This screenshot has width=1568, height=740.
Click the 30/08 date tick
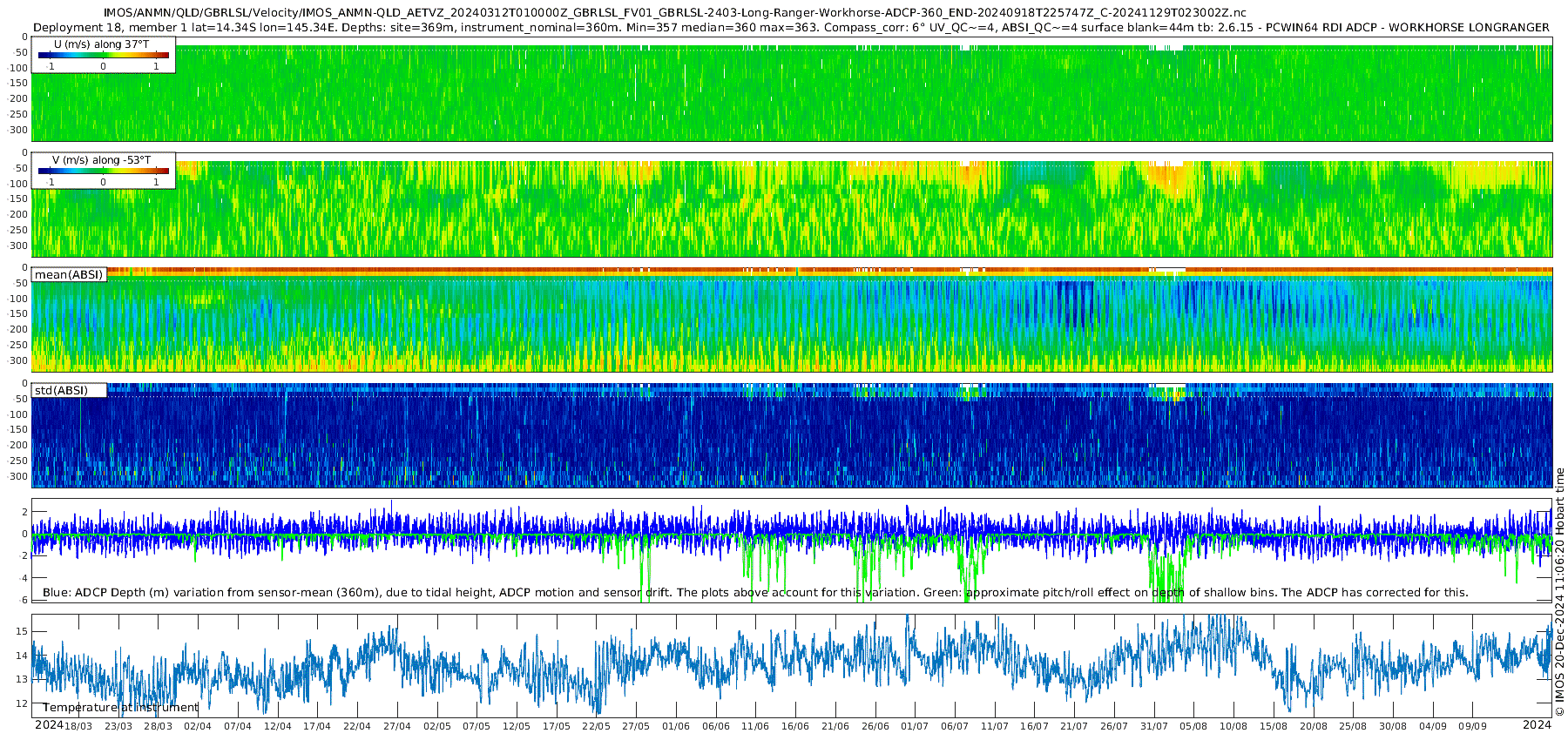pos(1393,726)
